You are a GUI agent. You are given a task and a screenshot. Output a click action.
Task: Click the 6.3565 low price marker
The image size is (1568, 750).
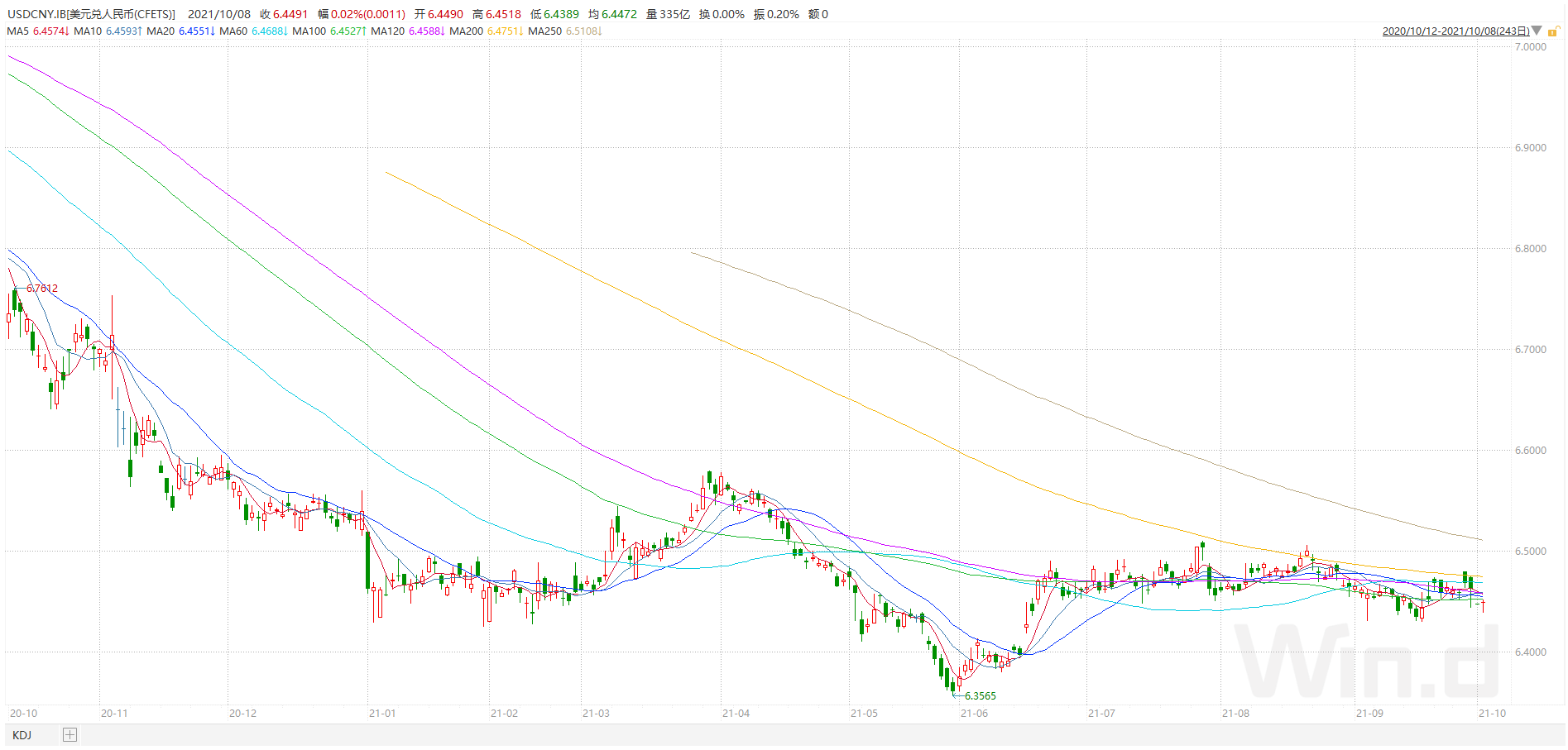pos(981,696)
